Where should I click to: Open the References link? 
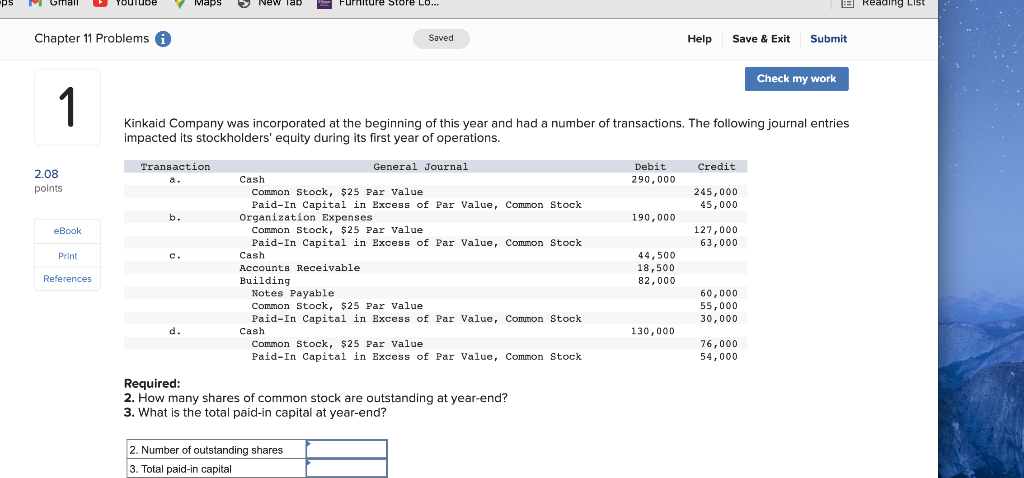[x=67, y=279]
